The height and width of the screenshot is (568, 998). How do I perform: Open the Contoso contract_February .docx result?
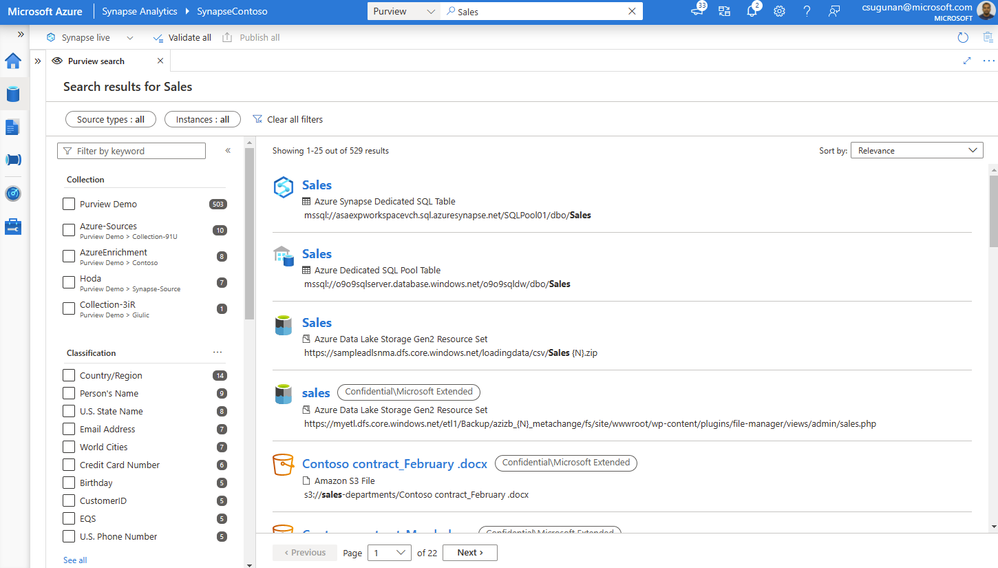click(395, 464)
